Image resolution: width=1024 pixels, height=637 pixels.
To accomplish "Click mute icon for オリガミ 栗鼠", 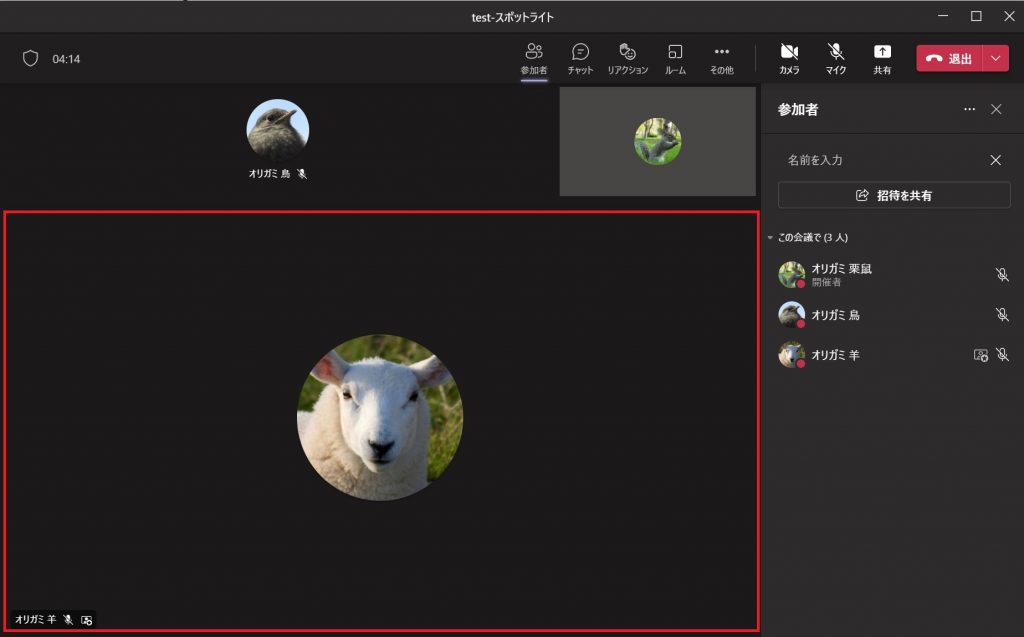I will coord(1002,274).
